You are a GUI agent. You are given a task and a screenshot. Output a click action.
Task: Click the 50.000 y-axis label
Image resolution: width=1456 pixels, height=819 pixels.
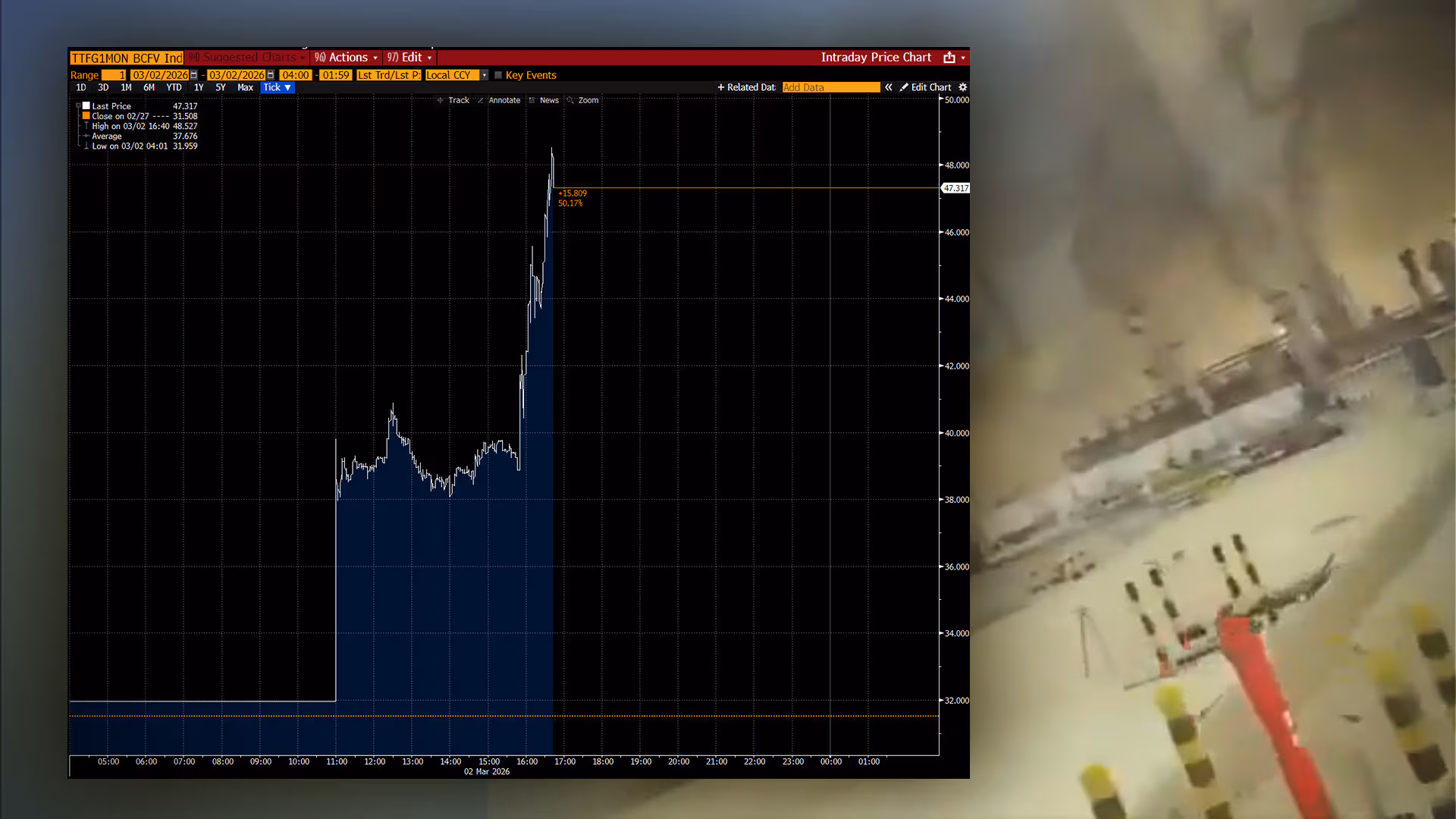click(956, 100)
